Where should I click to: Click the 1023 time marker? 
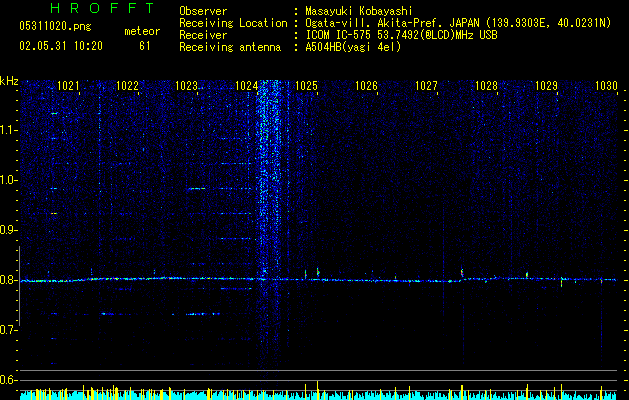click(187, 86)
